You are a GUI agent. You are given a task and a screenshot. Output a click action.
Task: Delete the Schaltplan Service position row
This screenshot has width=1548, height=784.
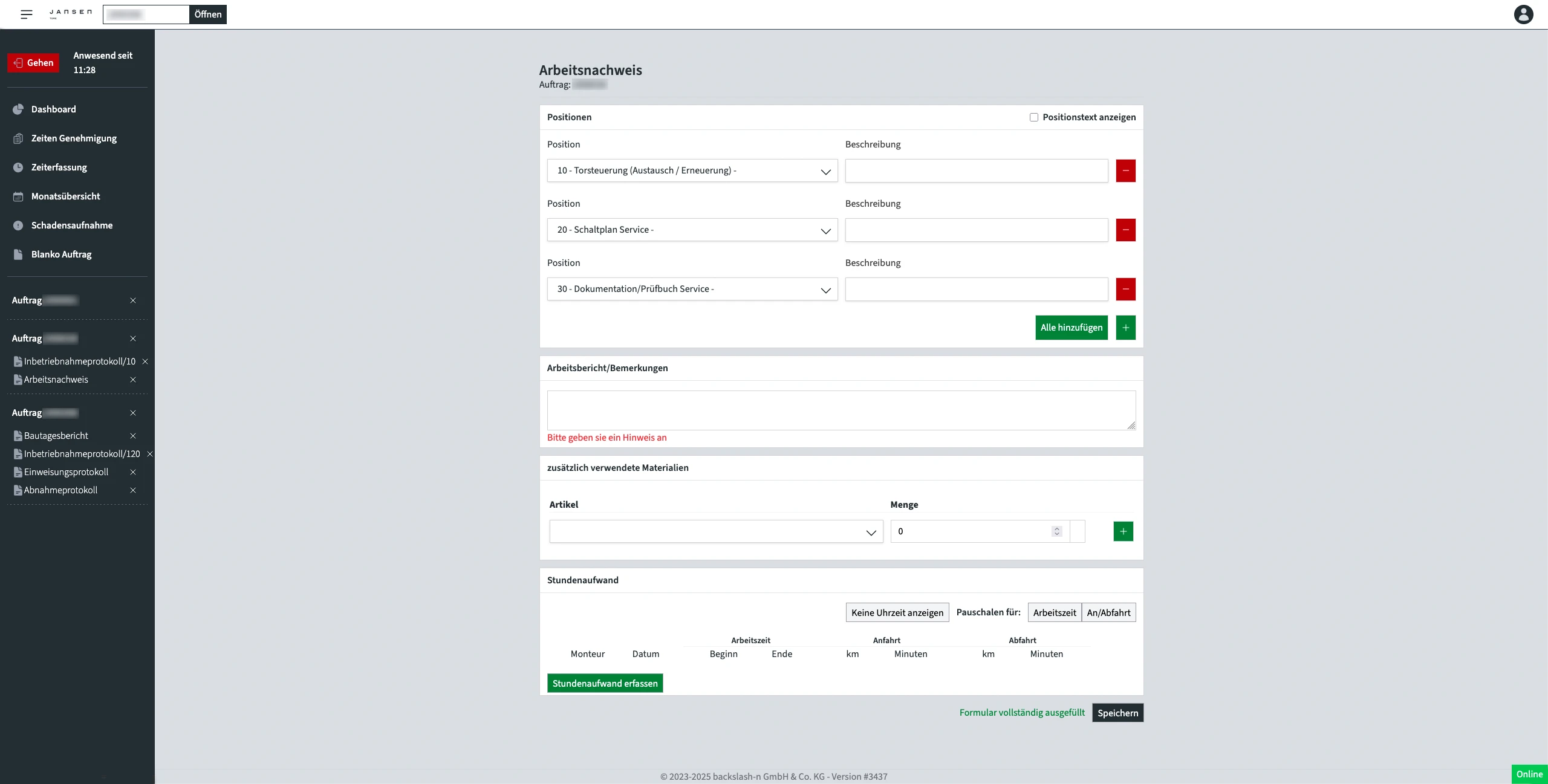(x=1125, y=230)
